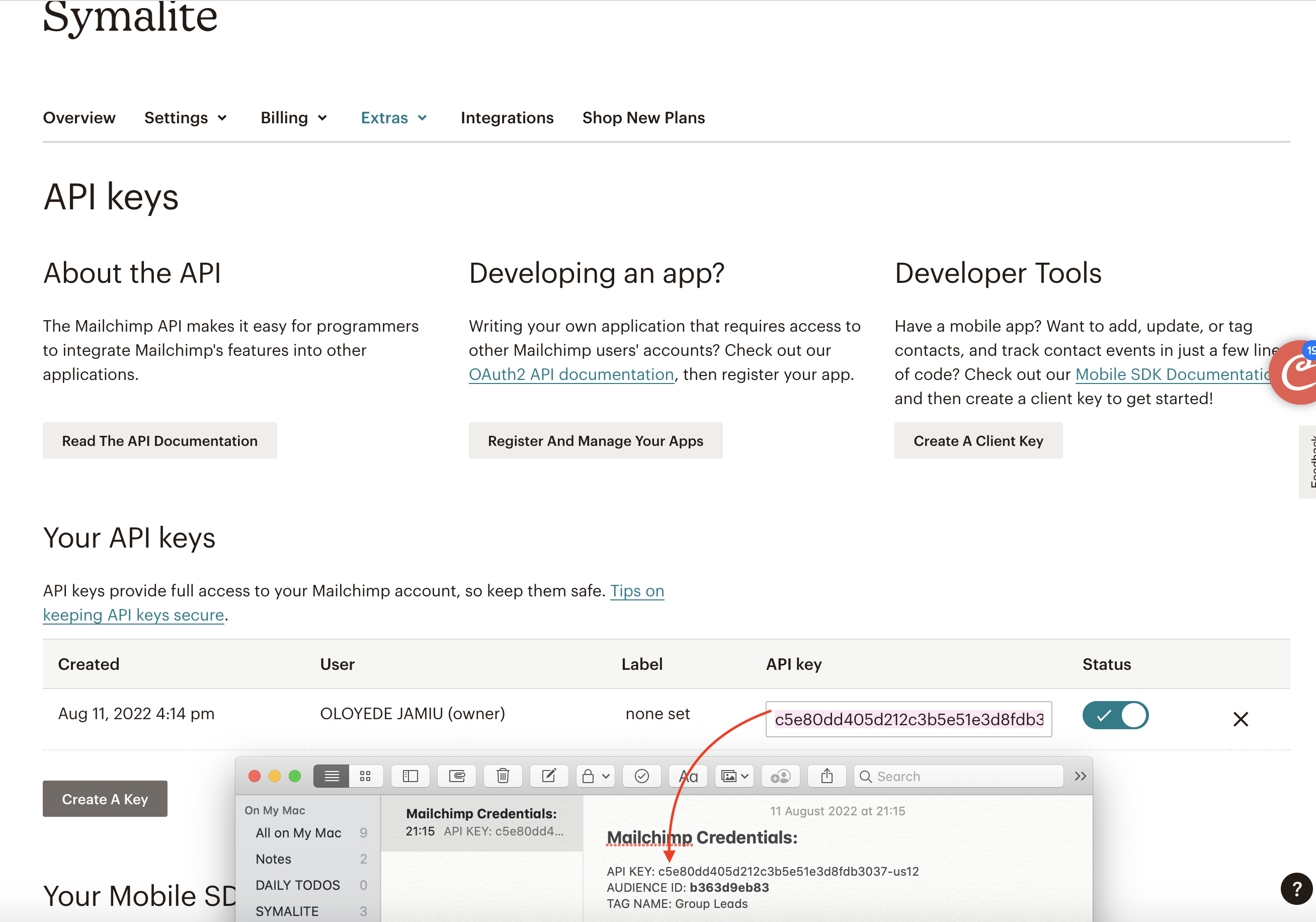
Task: Create a new note with compose icon
Action: (548, 776)
